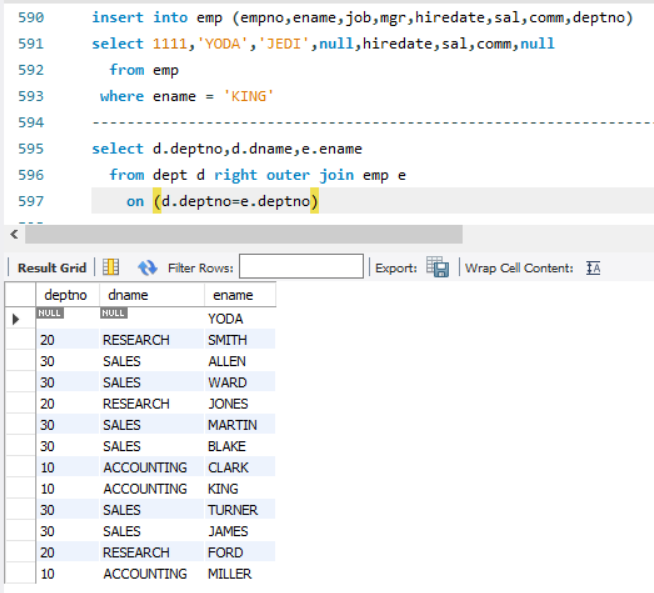This screenshot has width=654, height=593.
Task: Click the Result Grid button
Action: (x=52, y=268)
